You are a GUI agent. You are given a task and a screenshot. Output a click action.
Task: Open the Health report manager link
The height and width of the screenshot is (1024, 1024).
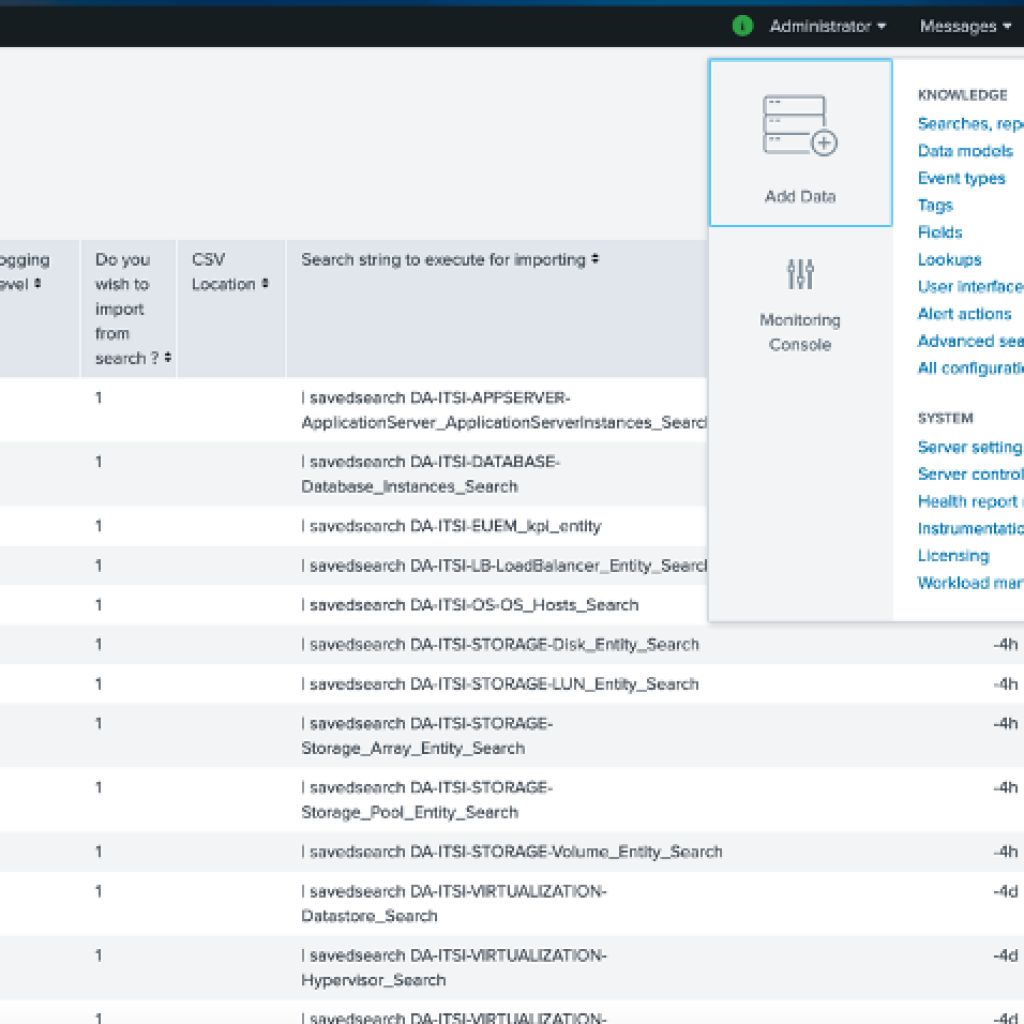pyautogui.click(x=970, y=501)
